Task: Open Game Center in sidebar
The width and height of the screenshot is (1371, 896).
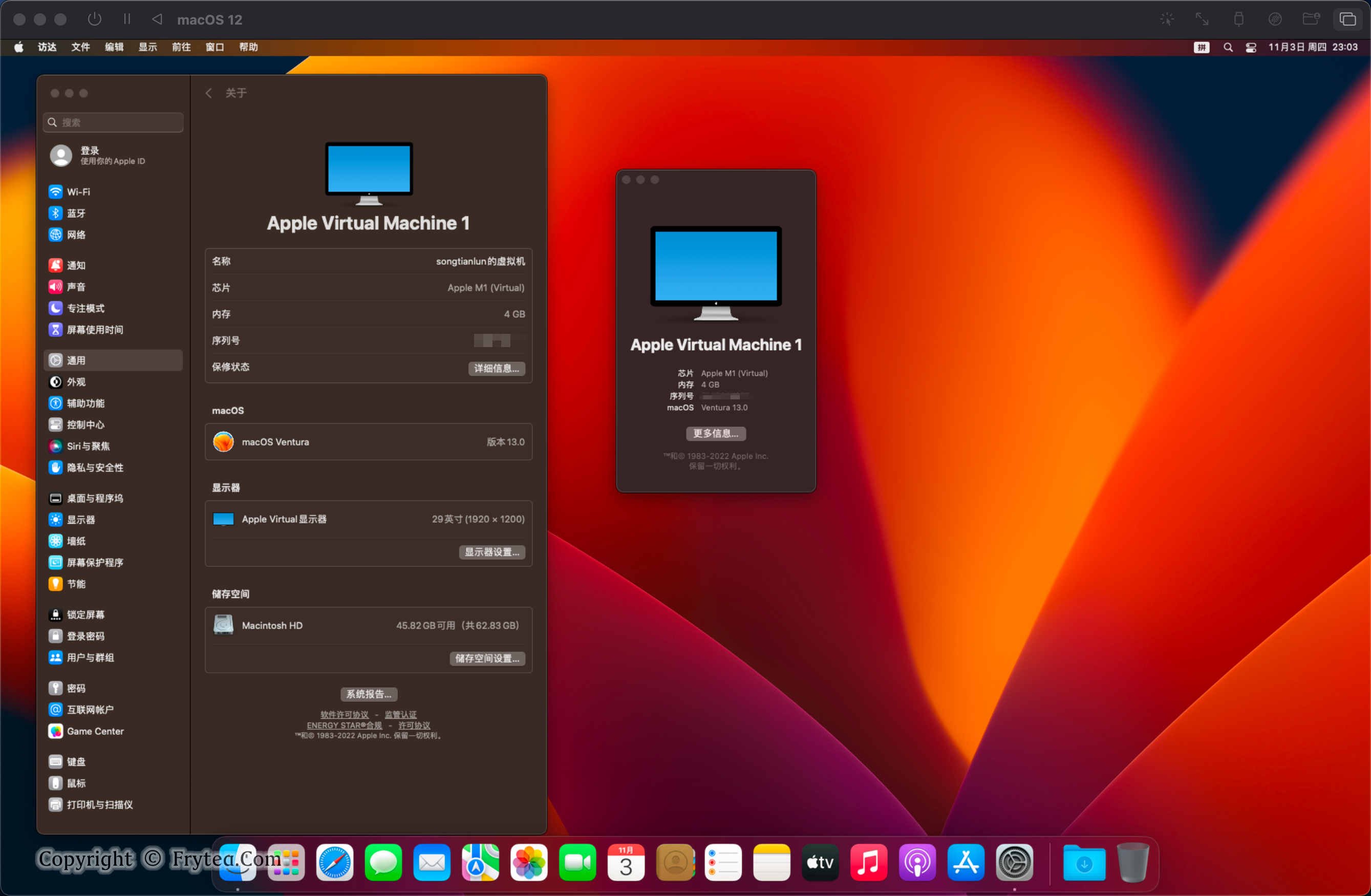Action: point(95,731)
